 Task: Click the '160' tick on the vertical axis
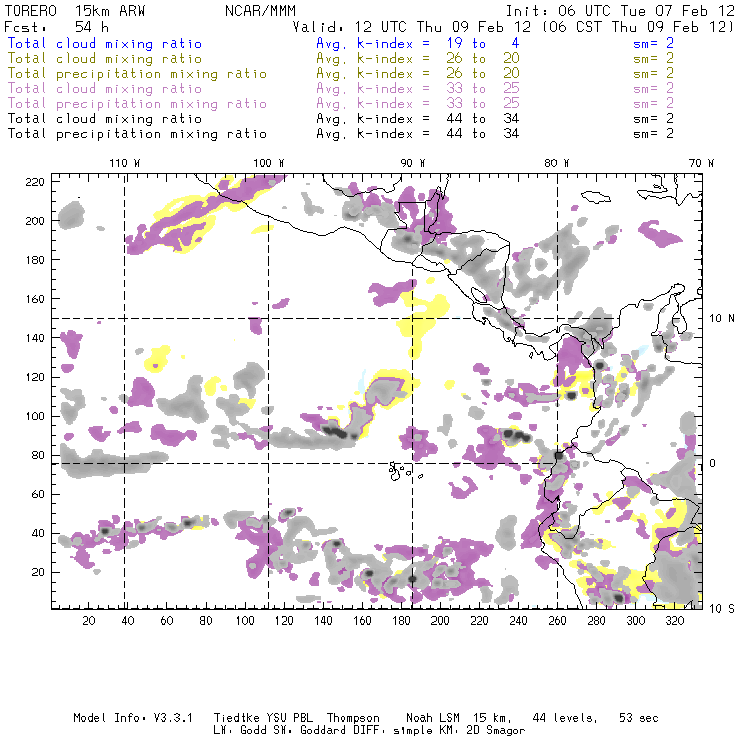point(34,299)
